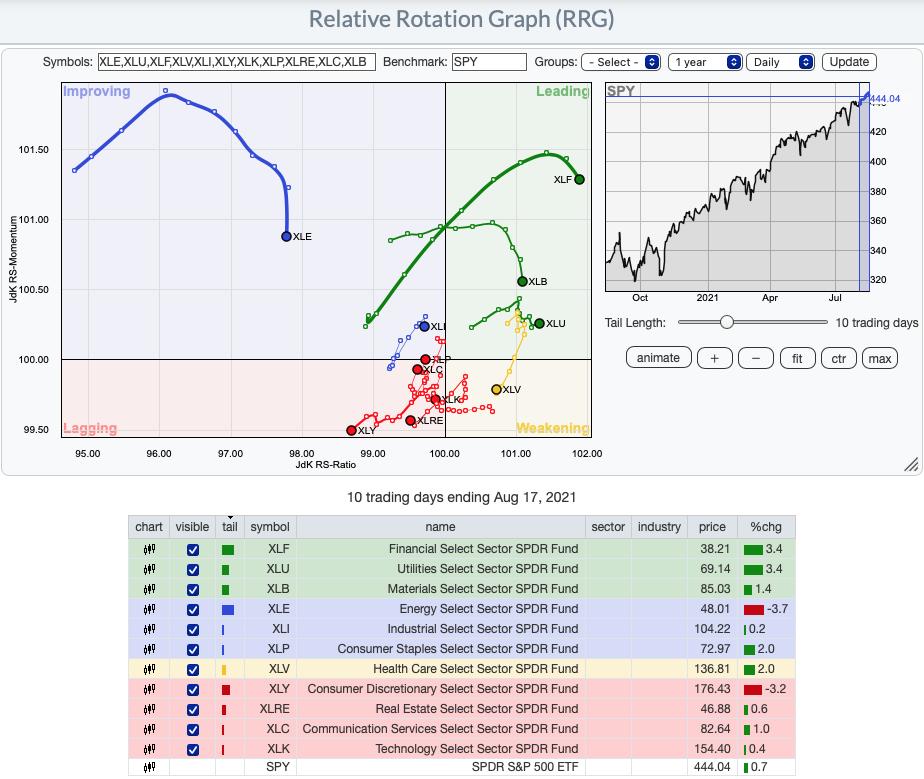Untick the XLE visible checkbox

coord(193,610)
